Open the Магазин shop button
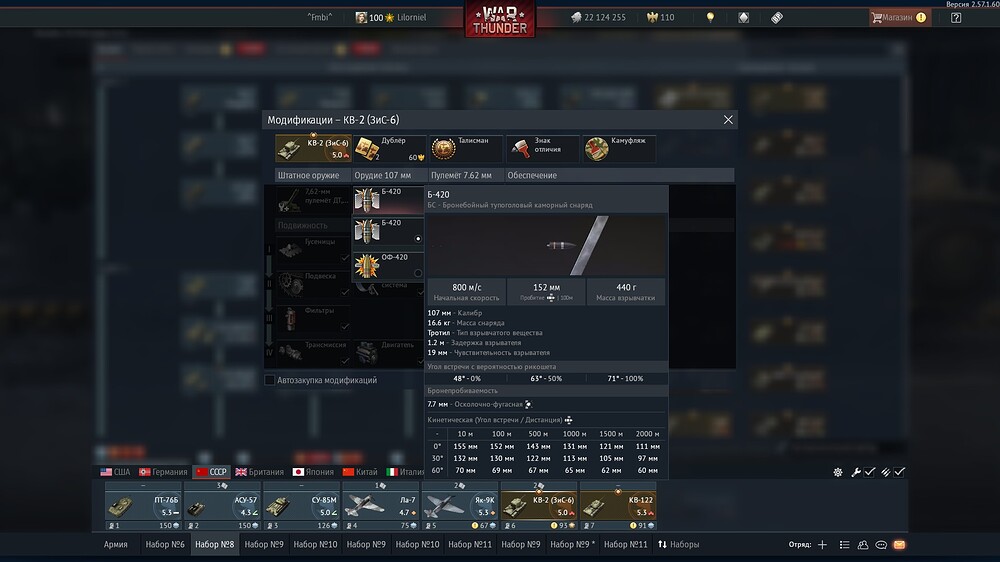 pyautogui.click(x=899, y=18)
